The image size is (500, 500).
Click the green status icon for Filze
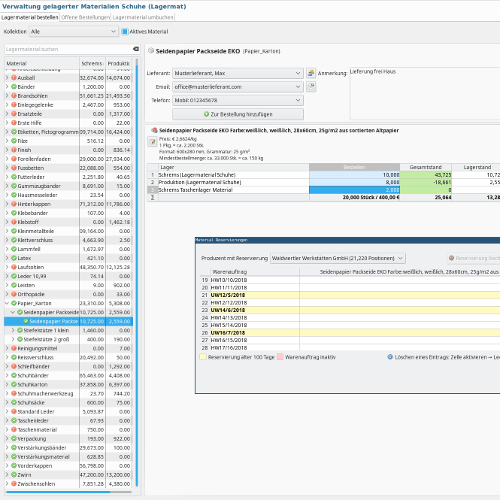pos(14,141)
